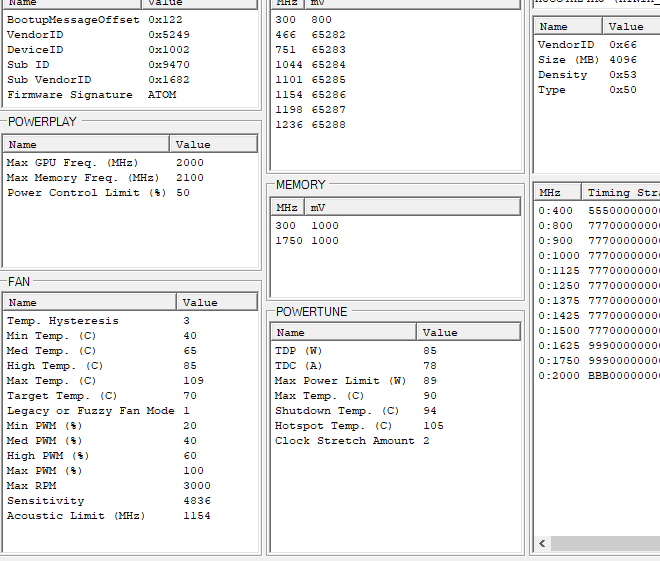
Task: Select the Min Temp. (C) fan row
Action: pos(131,336)
